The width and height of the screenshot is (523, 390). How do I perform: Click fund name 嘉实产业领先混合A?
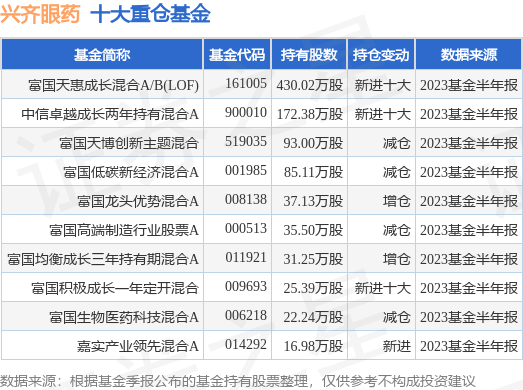pos(138,346)
